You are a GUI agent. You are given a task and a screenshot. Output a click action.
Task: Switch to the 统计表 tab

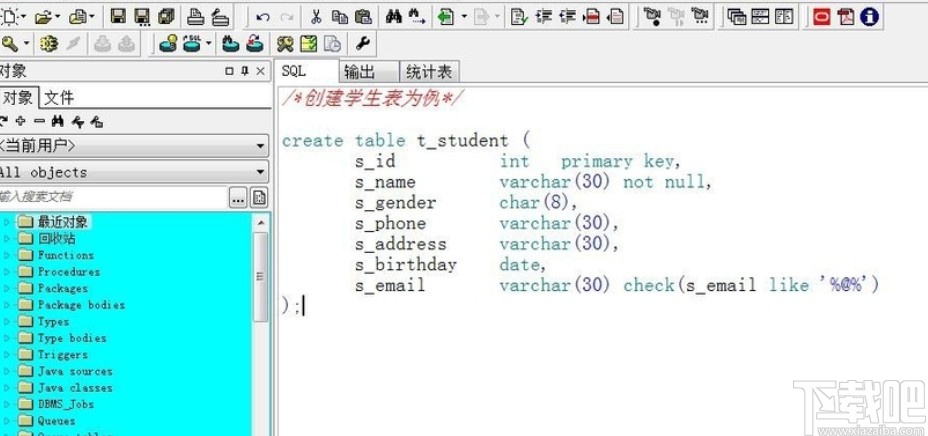point(430,72)
